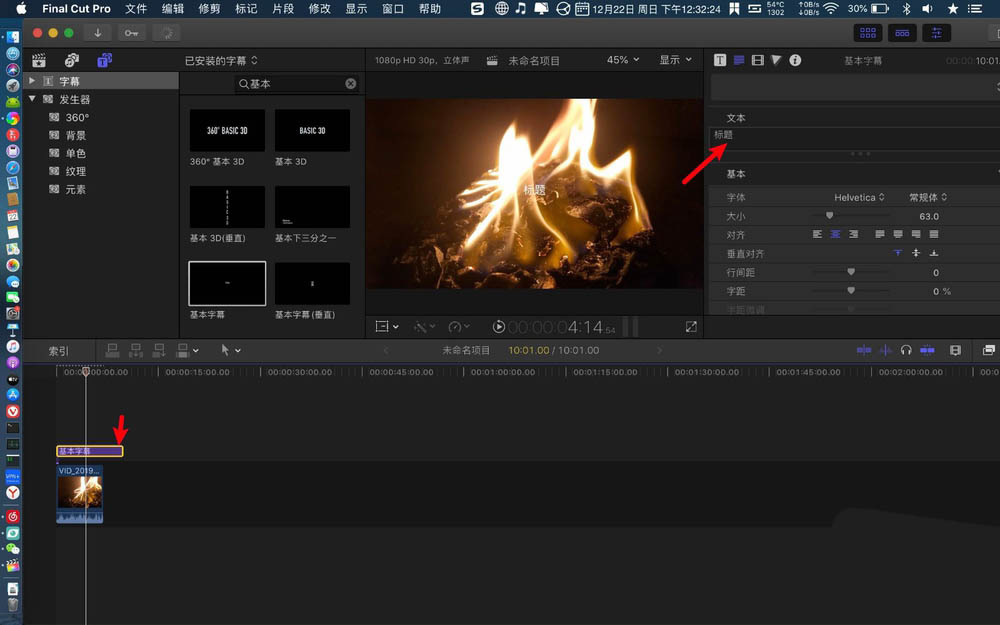This screenshot has height=625, width=1000.
Task: Show the titles and generators sidebar
Action: (105, 61)
